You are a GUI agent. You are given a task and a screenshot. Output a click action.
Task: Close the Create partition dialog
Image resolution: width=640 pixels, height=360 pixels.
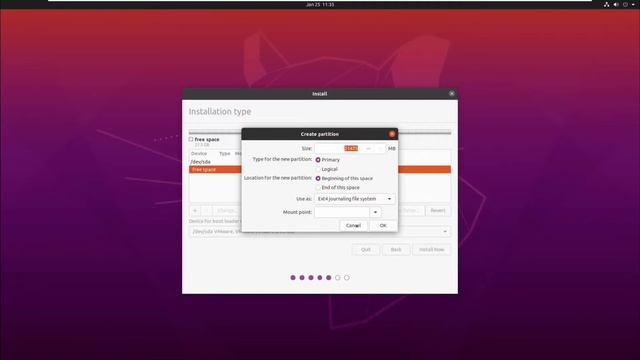pyautogui.click(x=392, y=134)
